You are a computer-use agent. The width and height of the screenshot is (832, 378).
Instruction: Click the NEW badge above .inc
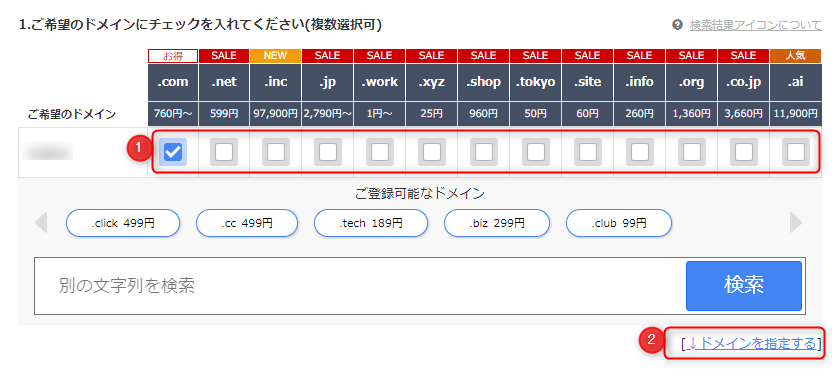[276, 56]
